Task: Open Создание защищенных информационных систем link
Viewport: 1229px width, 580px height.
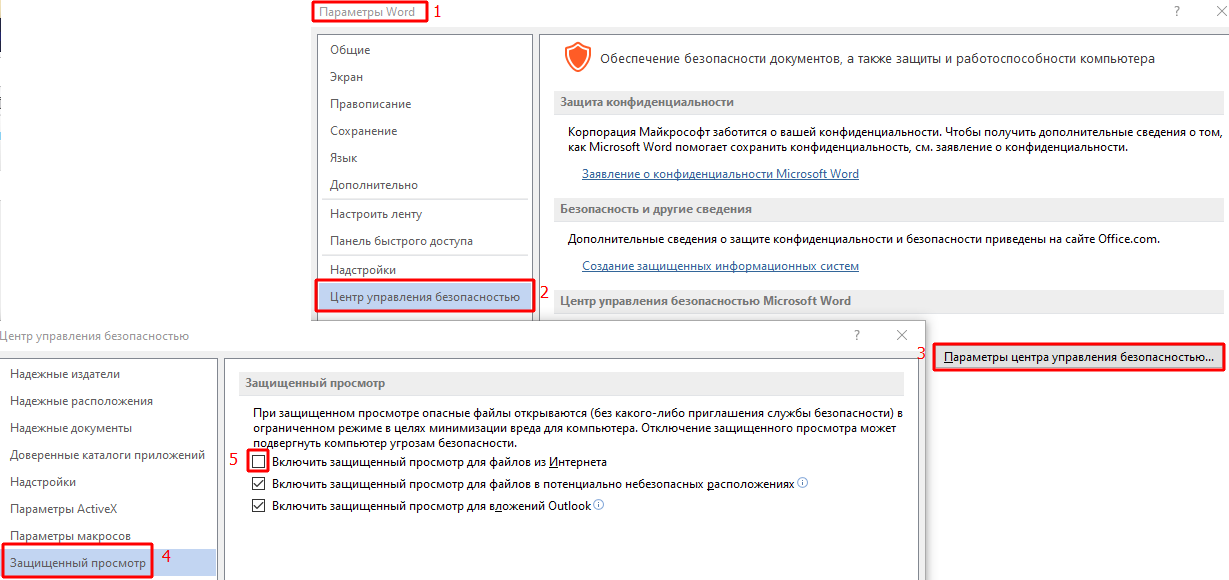Action: [720, 266]
